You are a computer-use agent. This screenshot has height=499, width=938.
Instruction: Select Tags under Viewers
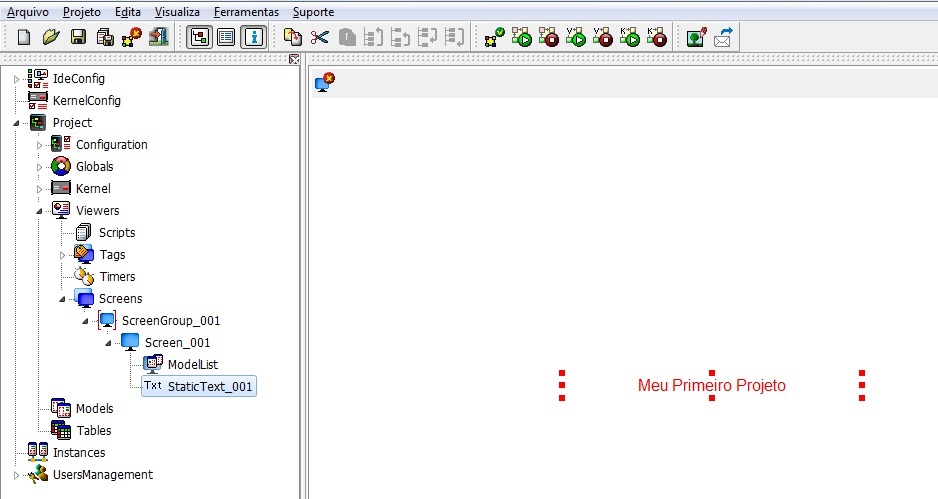tap(112, 255)
